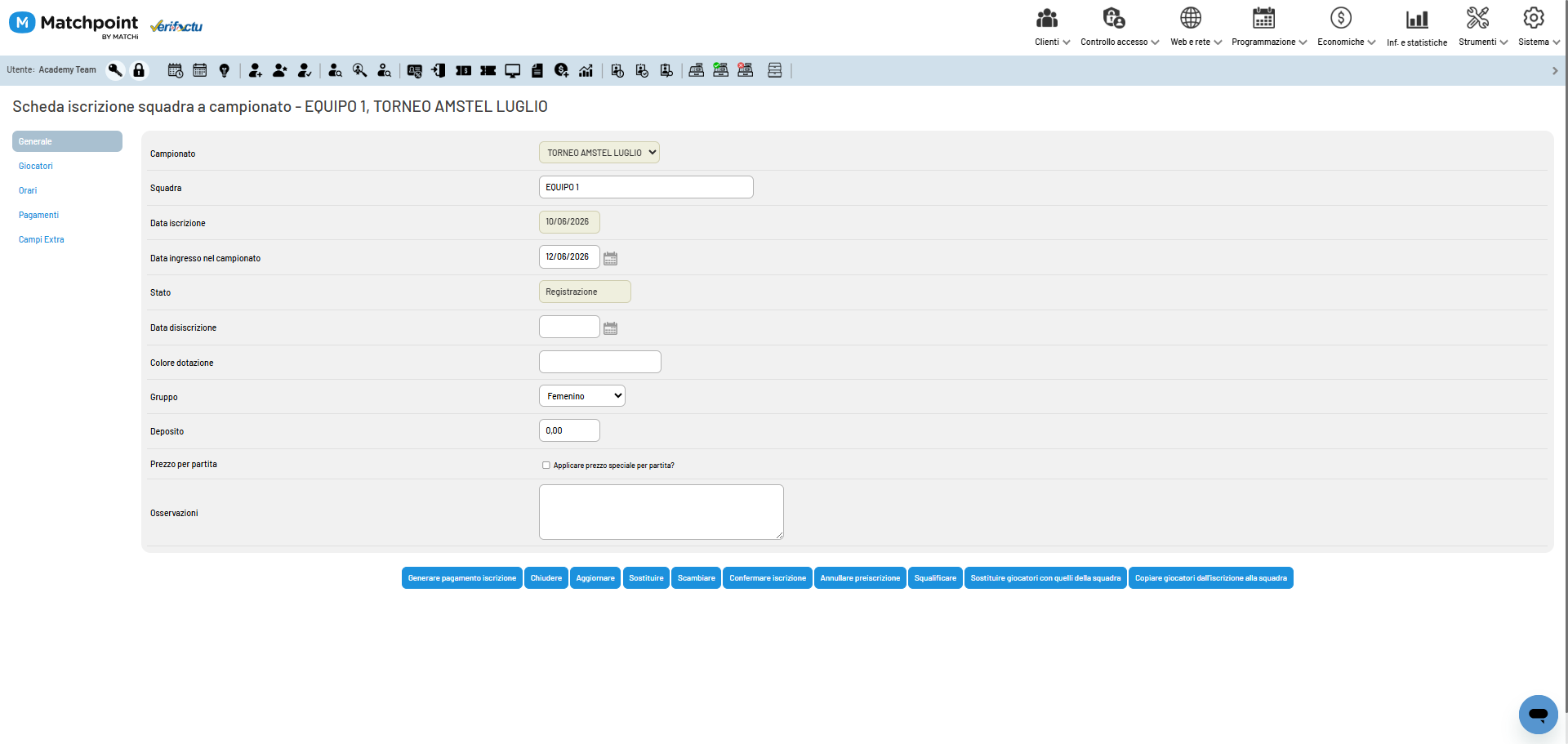Click the badge with arrow icon
Image resolution: width=1568 pixels, height=744 pixels.
pyautogui.click(x=666, y=70)
